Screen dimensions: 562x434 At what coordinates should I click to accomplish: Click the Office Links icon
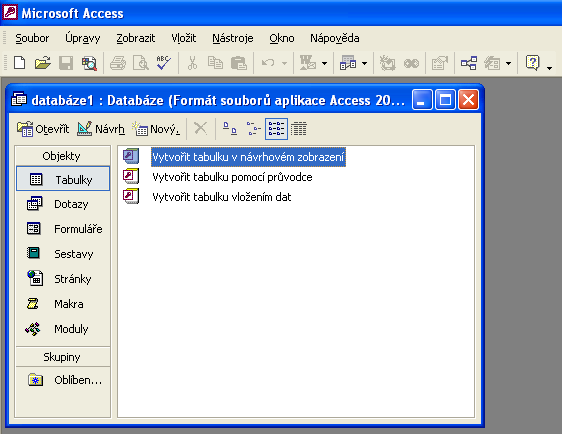[x=308, y=63]
